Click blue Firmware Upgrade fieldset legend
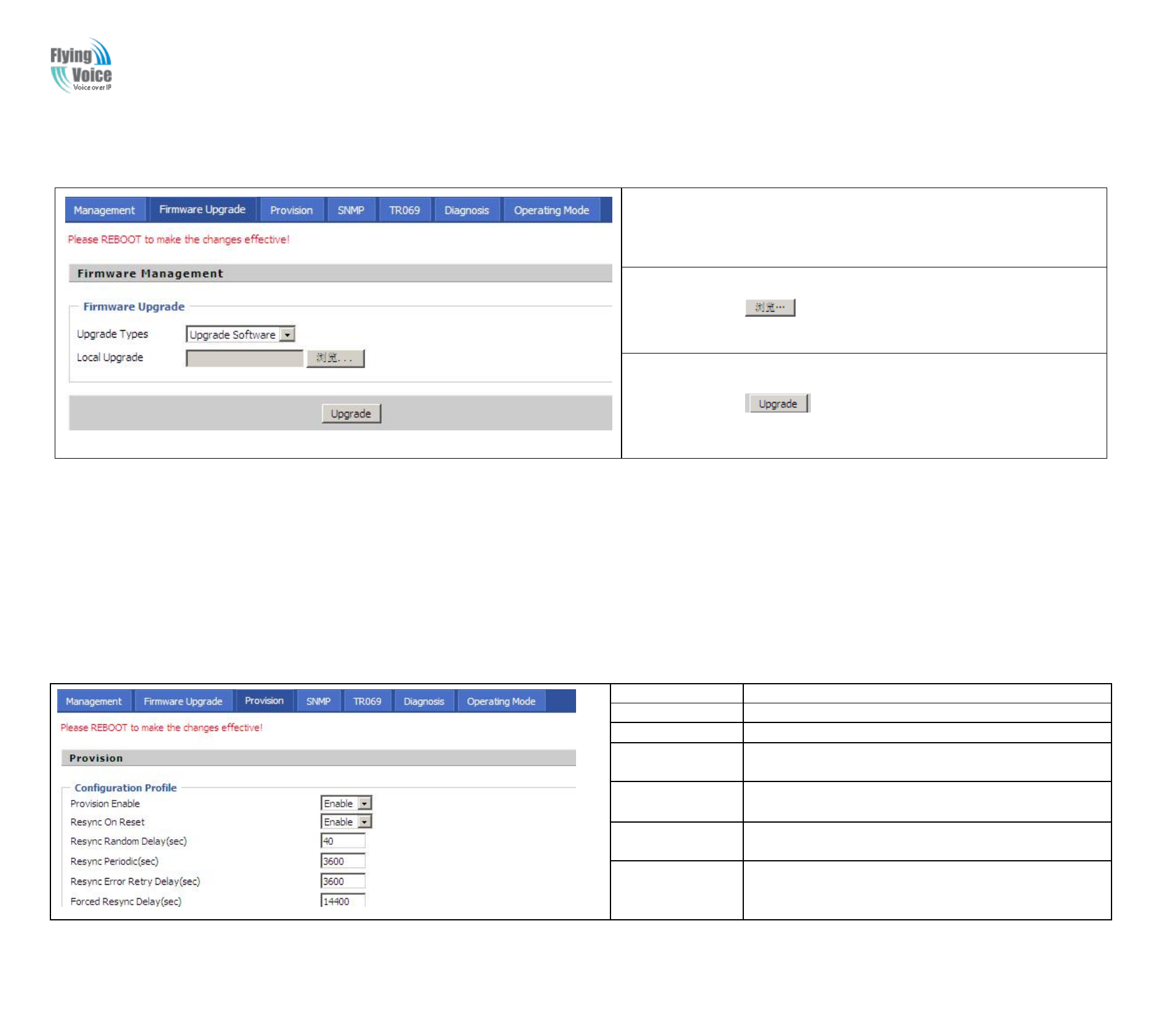The width and height of the screenshot is (1165, 1036). [x=134, y=307]
